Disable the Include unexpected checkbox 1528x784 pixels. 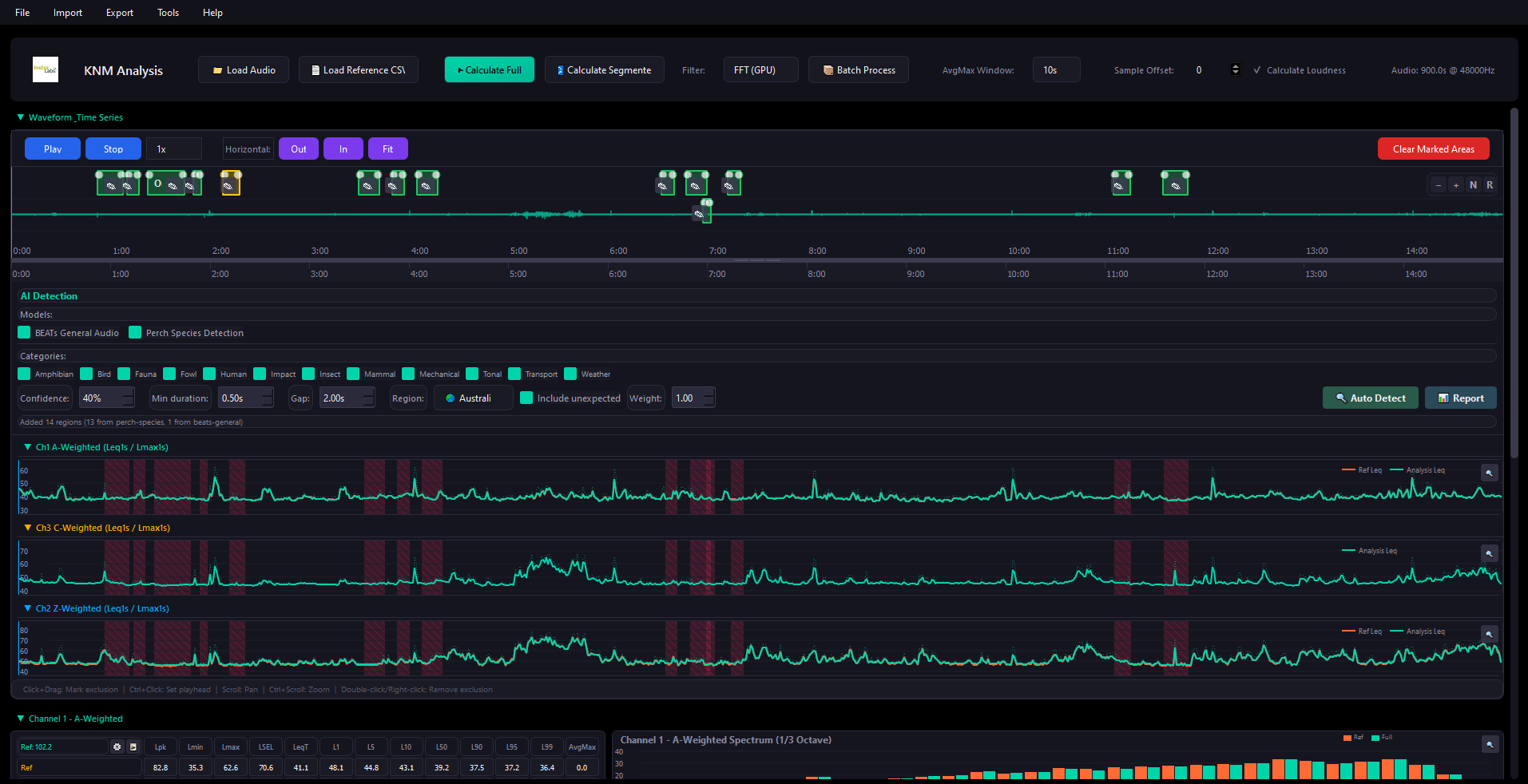coord(526,398)
